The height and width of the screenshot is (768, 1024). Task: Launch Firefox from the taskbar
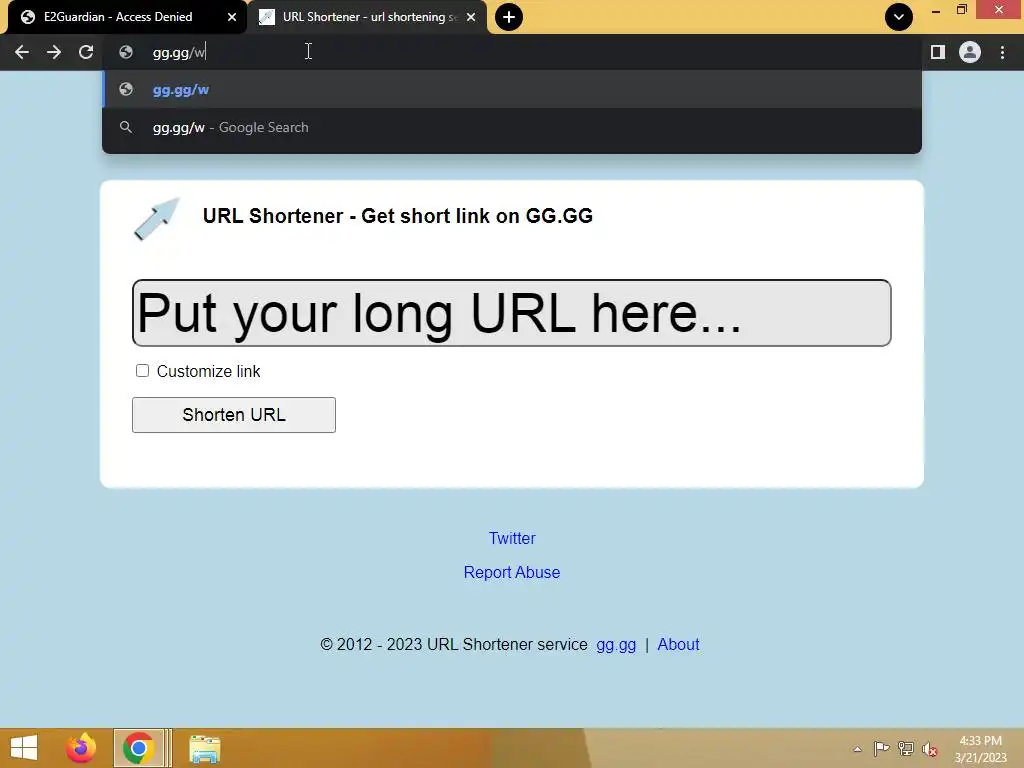pyautogui.click(x=81, y=748)
